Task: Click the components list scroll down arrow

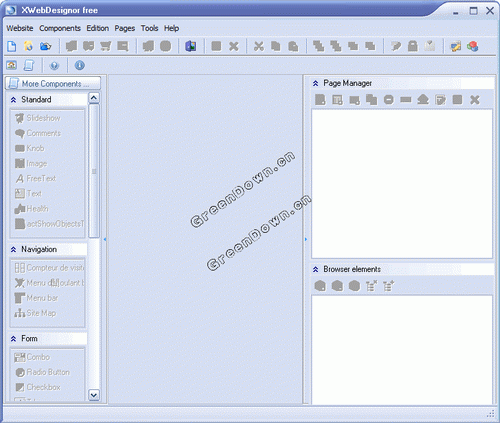Action: click(x=94, y=395)
